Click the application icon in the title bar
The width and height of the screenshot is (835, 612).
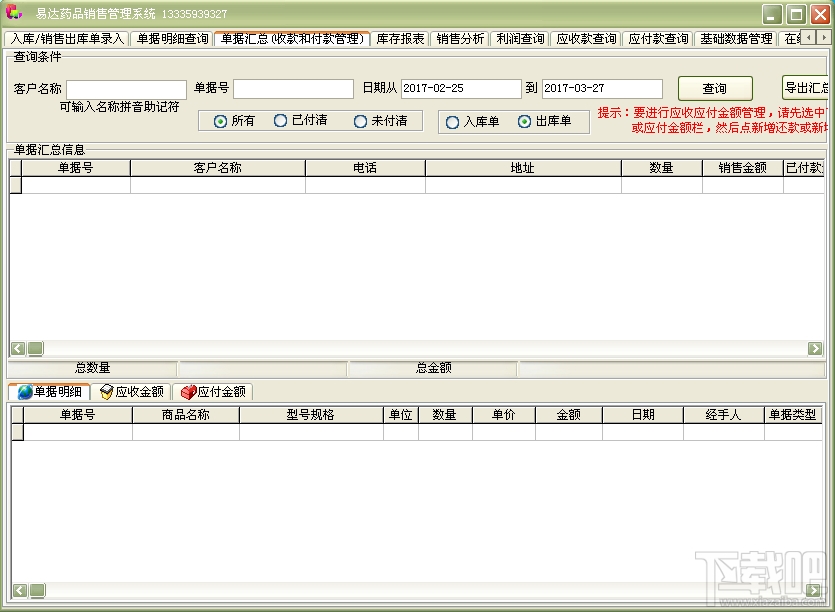pos(14,13)
